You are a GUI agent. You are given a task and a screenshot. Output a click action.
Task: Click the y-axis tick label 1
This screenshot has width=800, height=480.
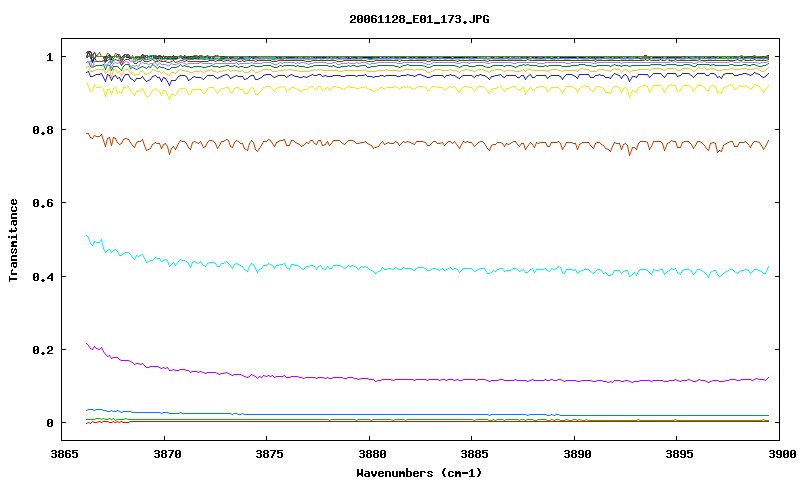49,57
